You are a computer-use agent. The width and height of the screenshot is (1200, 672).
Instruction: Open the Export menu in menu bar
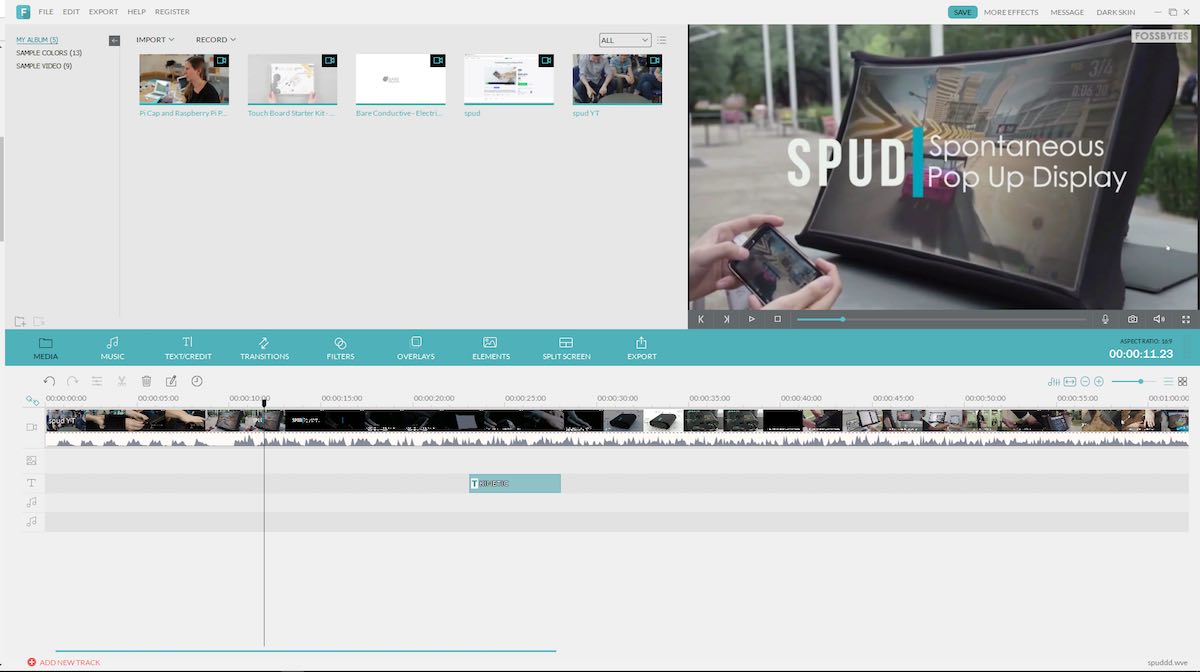tap(103, 12)
